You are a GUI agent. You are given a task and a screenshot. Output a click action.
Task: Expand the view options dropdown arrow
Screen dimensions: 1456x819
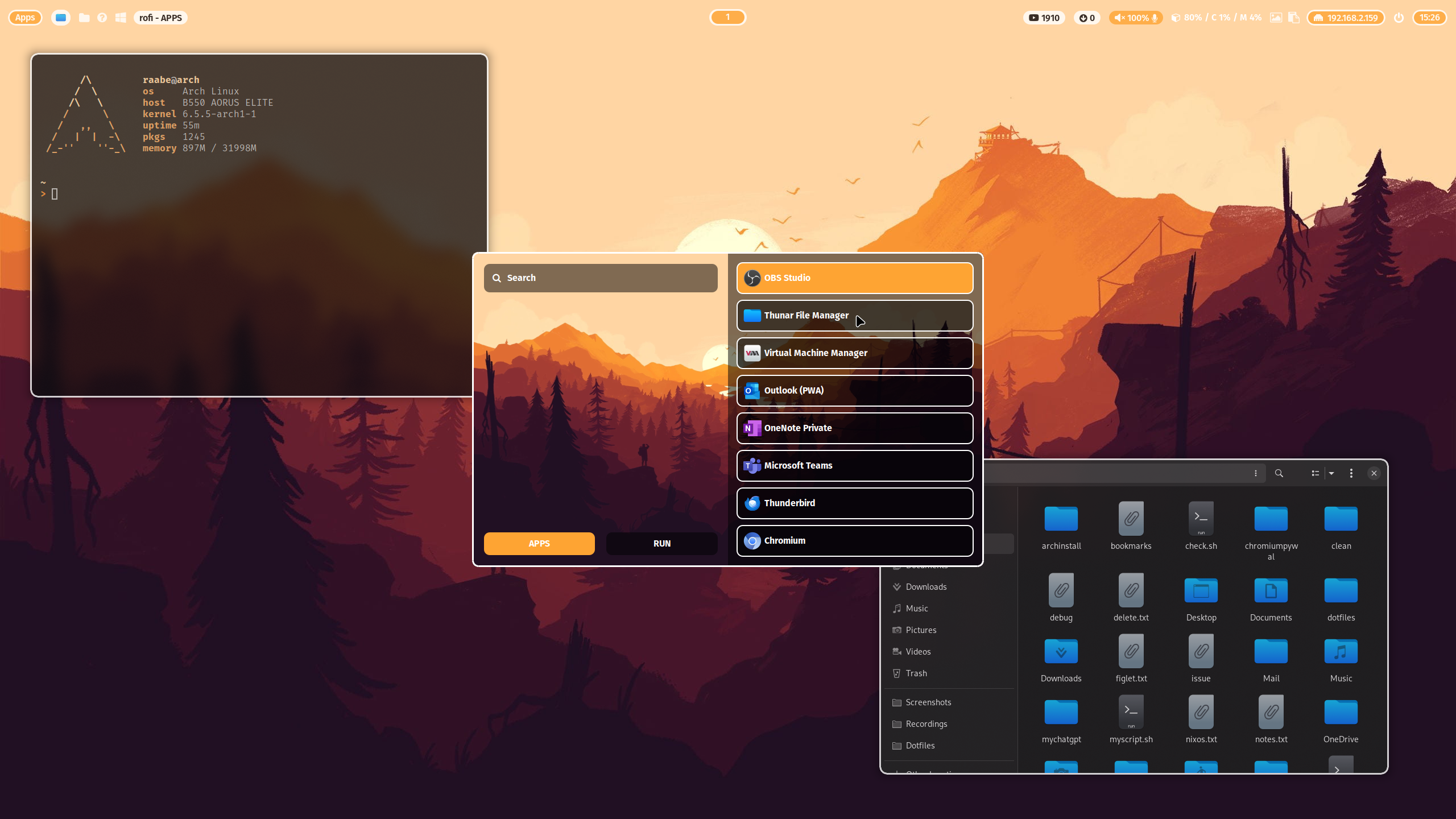pos(1331,473)
